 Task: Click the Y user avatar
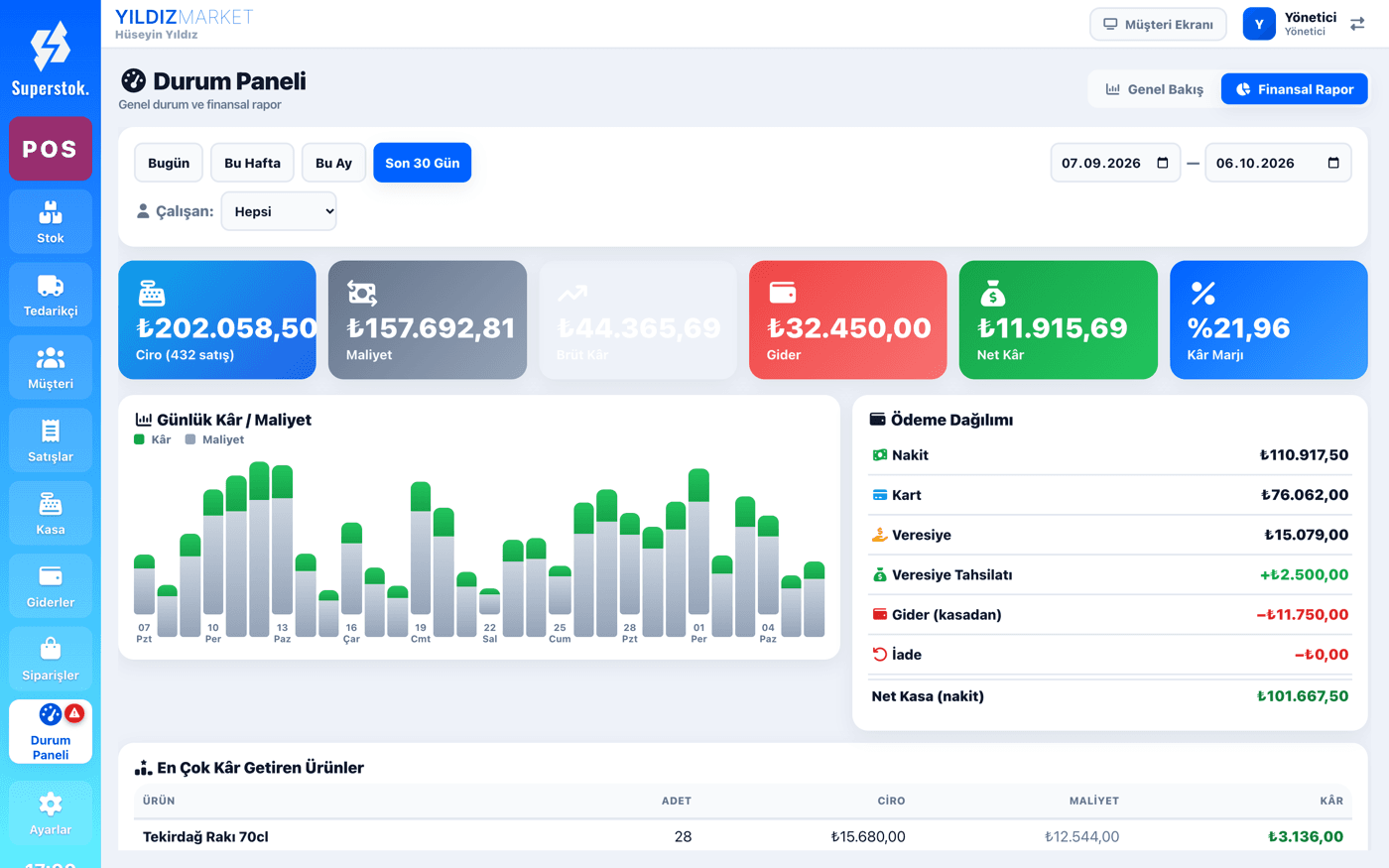(x=1259, y=24)
